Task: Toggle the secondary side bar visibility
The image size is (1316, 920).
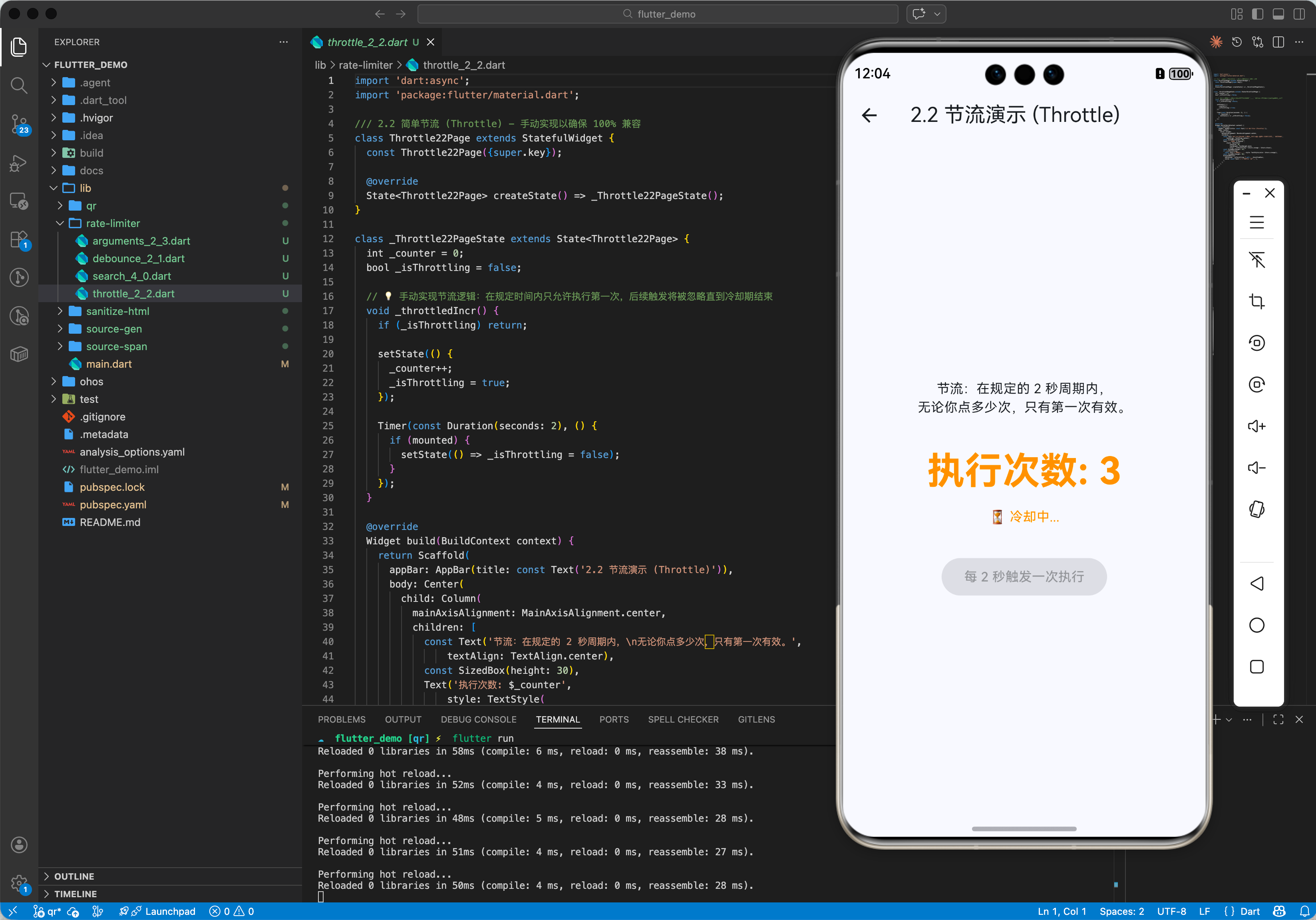Action: [1299, 14]
